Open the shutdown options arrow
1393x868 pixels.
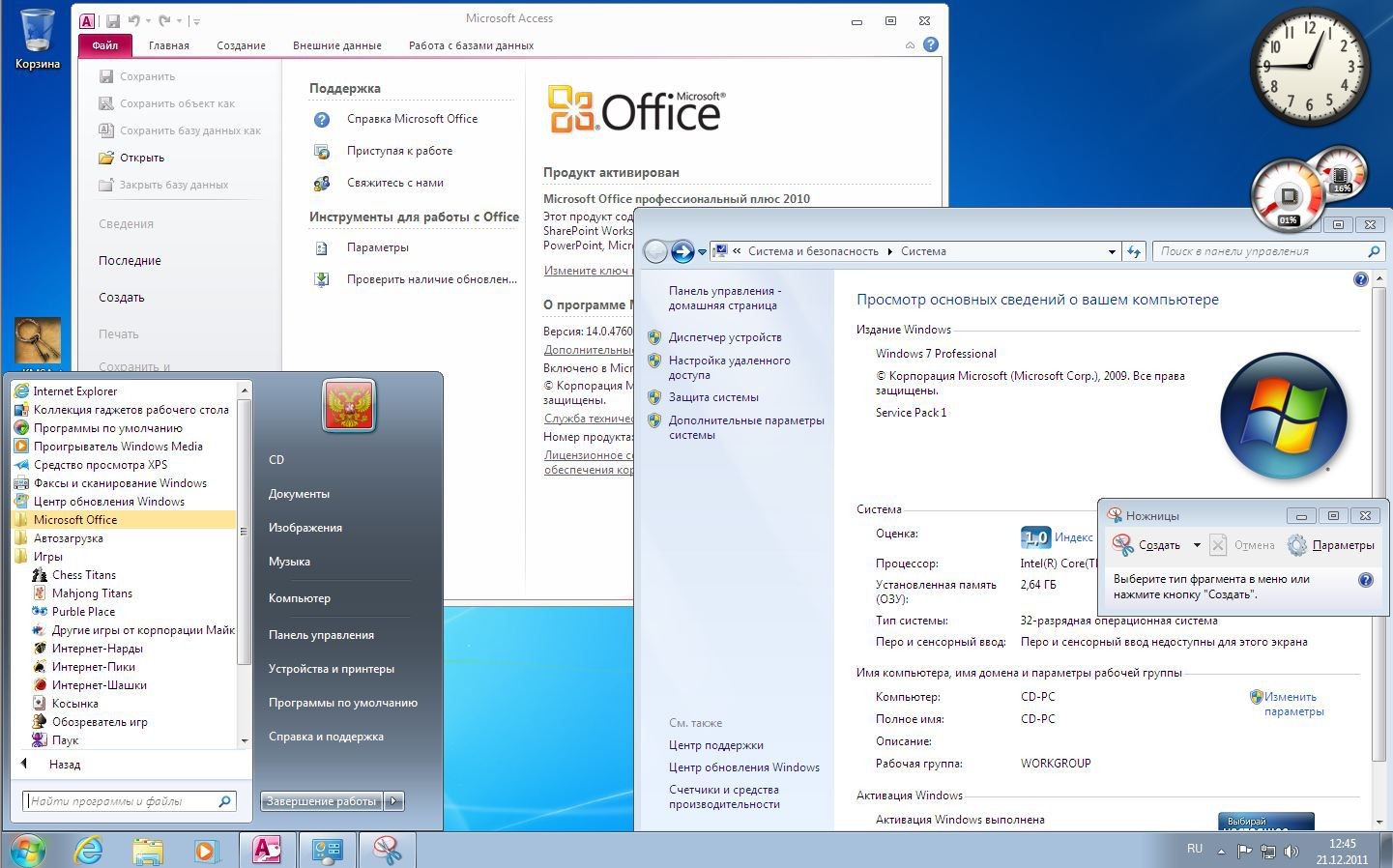pyautogui.click(x=393, y=800)
